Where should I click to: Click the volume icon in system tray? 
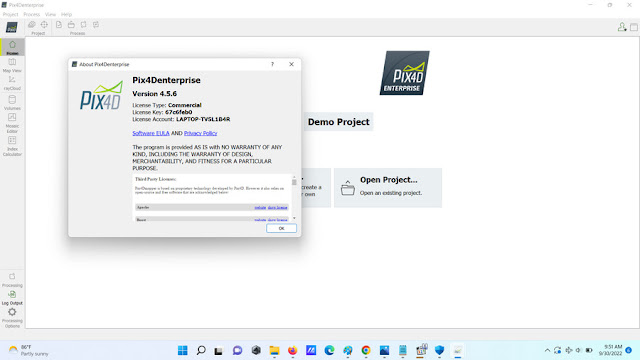click(578, 350)
